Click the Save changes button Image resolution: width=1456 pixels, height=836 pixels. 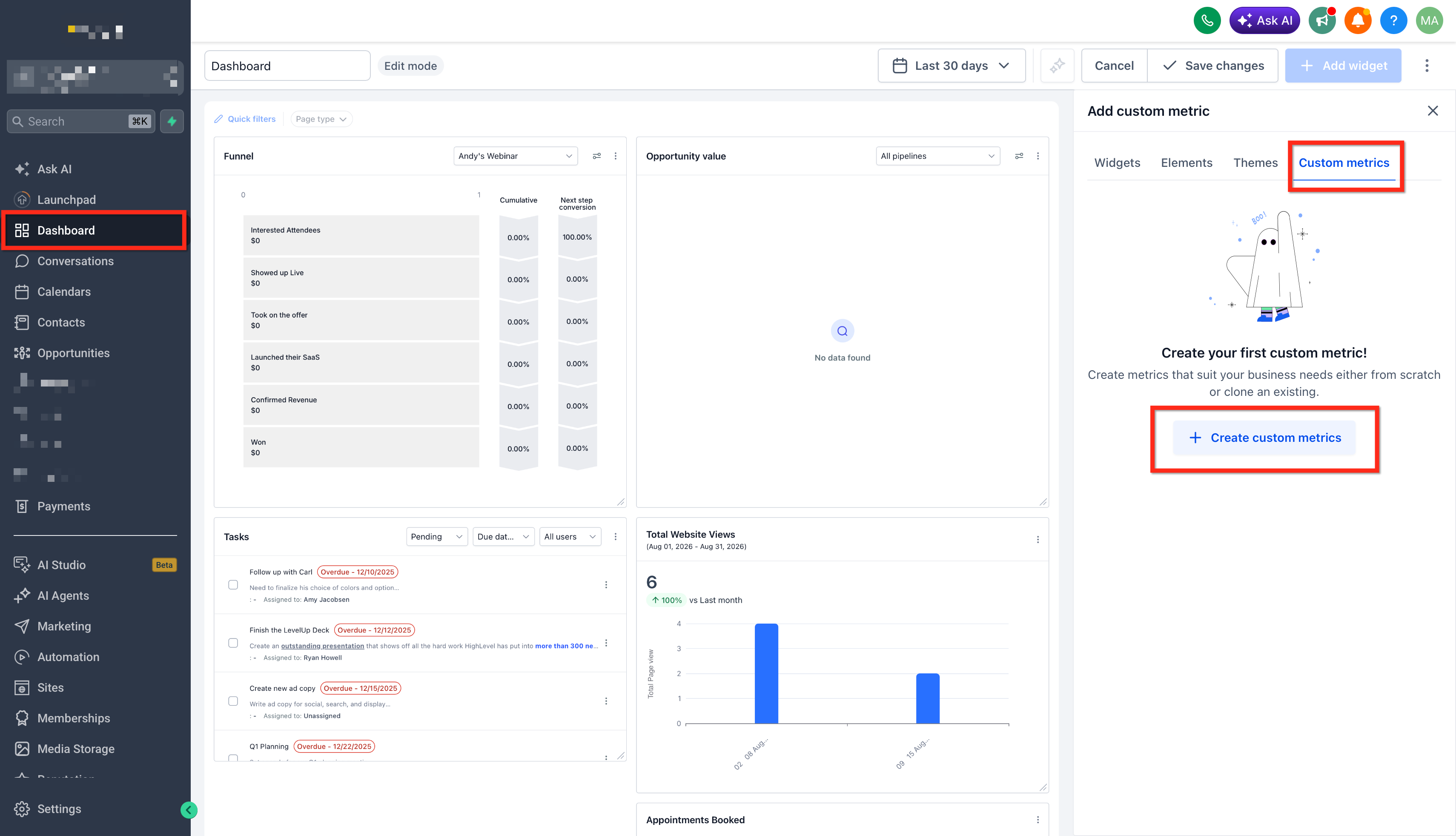tap(1212, 66)
